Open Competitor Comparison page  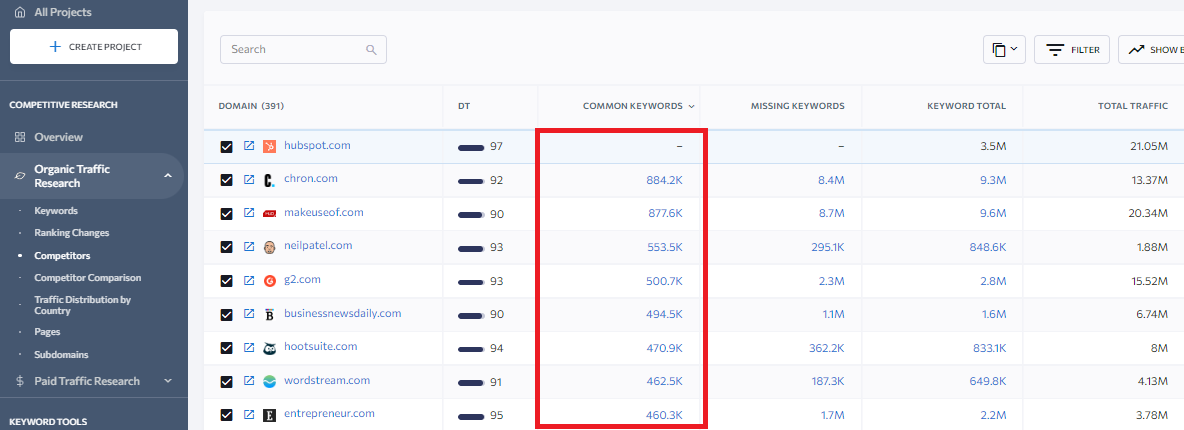(88, 277)
